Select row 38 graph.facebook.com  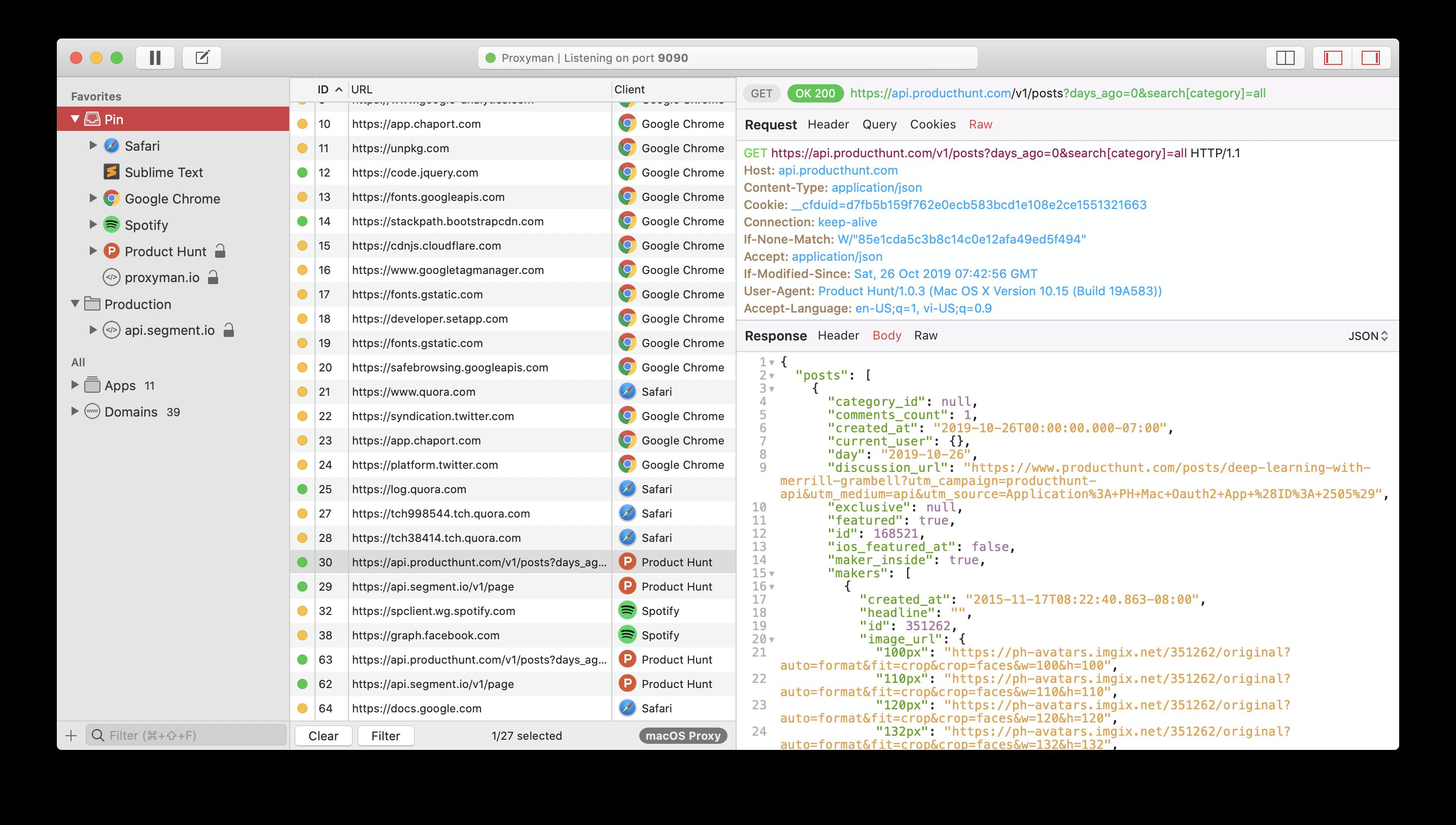tap(513, 635)
